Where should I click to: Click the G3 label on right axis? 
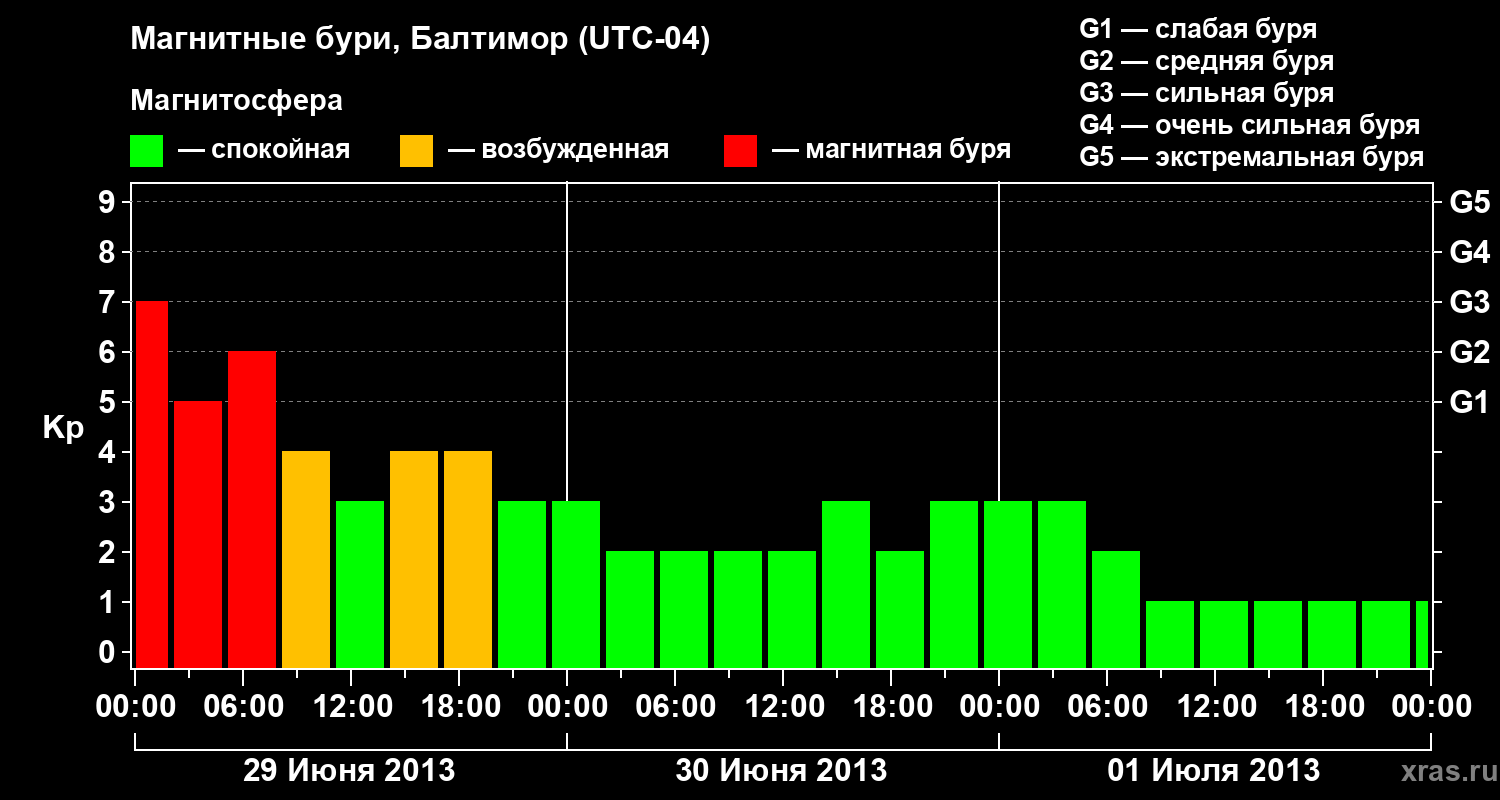pyautogui.click(x=1469, y=302)
